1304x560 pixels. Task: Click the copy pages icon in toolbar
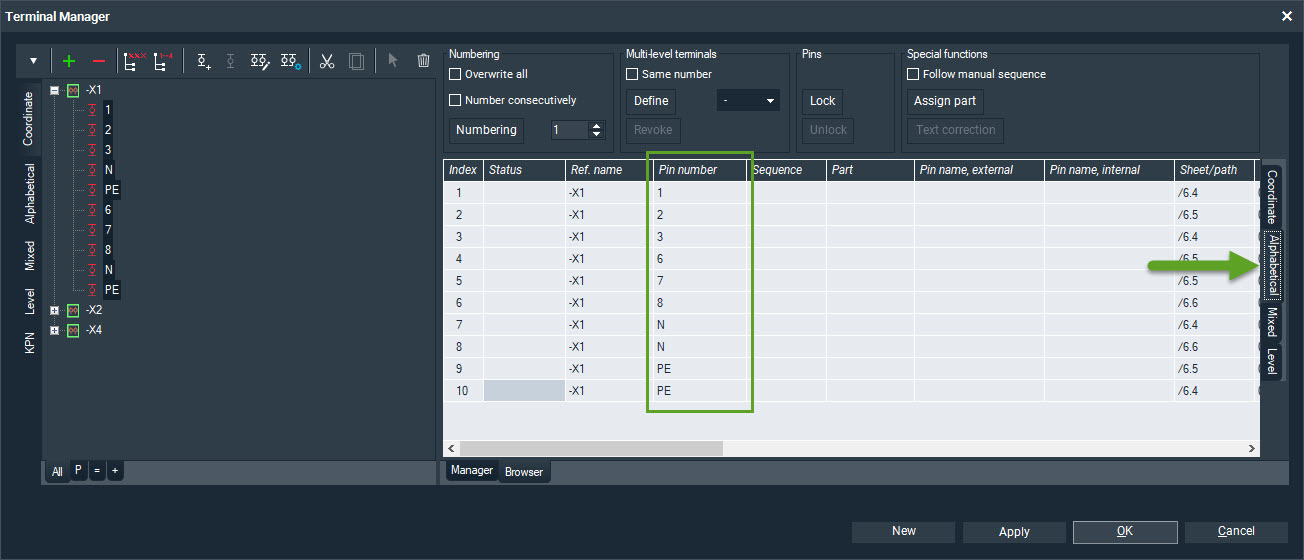(x=356, y=61)
